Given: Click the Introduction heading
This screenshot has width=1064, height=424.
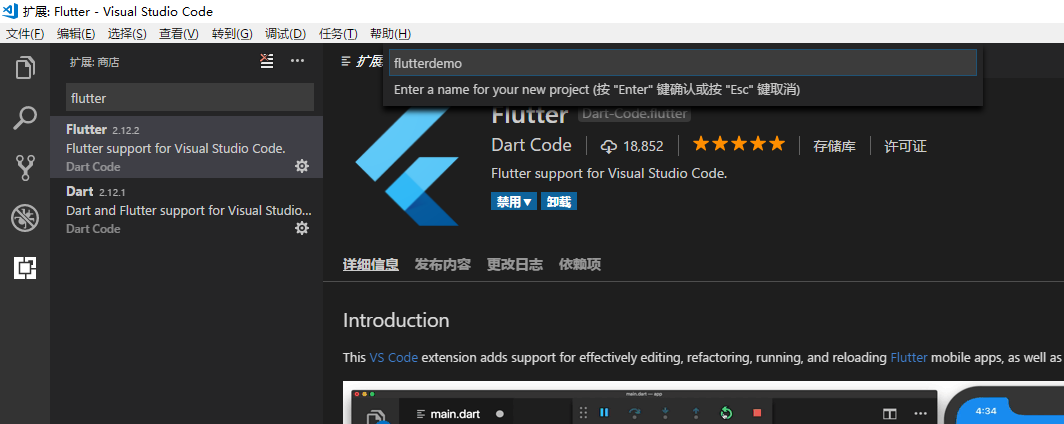Looking at the screenshot, I should 396,320.
